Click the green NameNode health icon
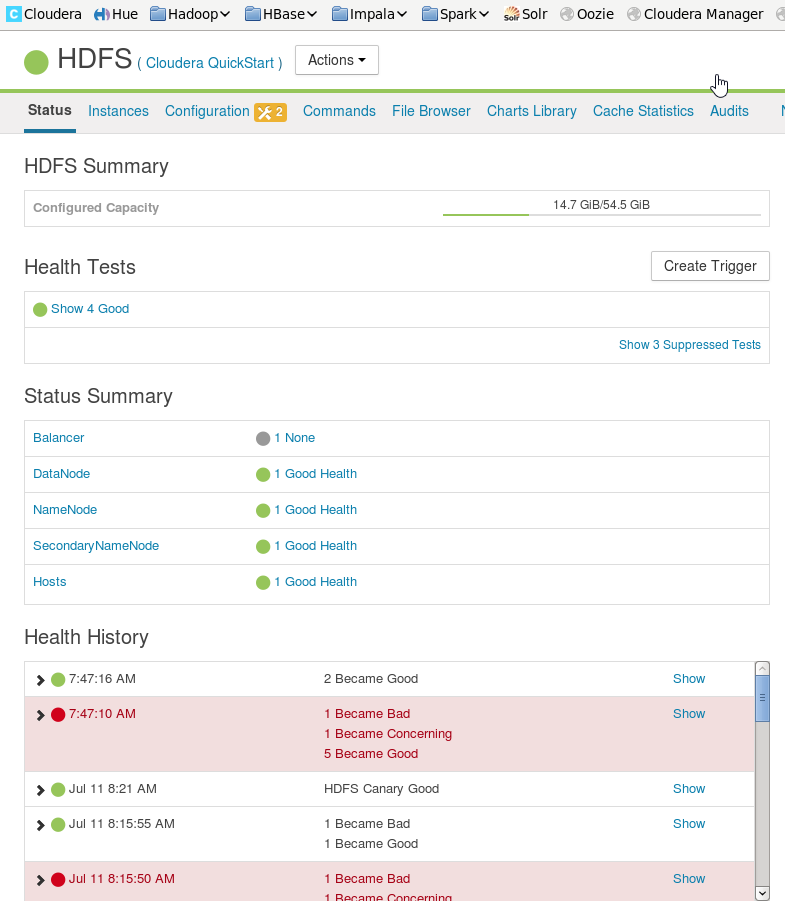This screenshot has height=906, width=785. (x=263, y=510)
